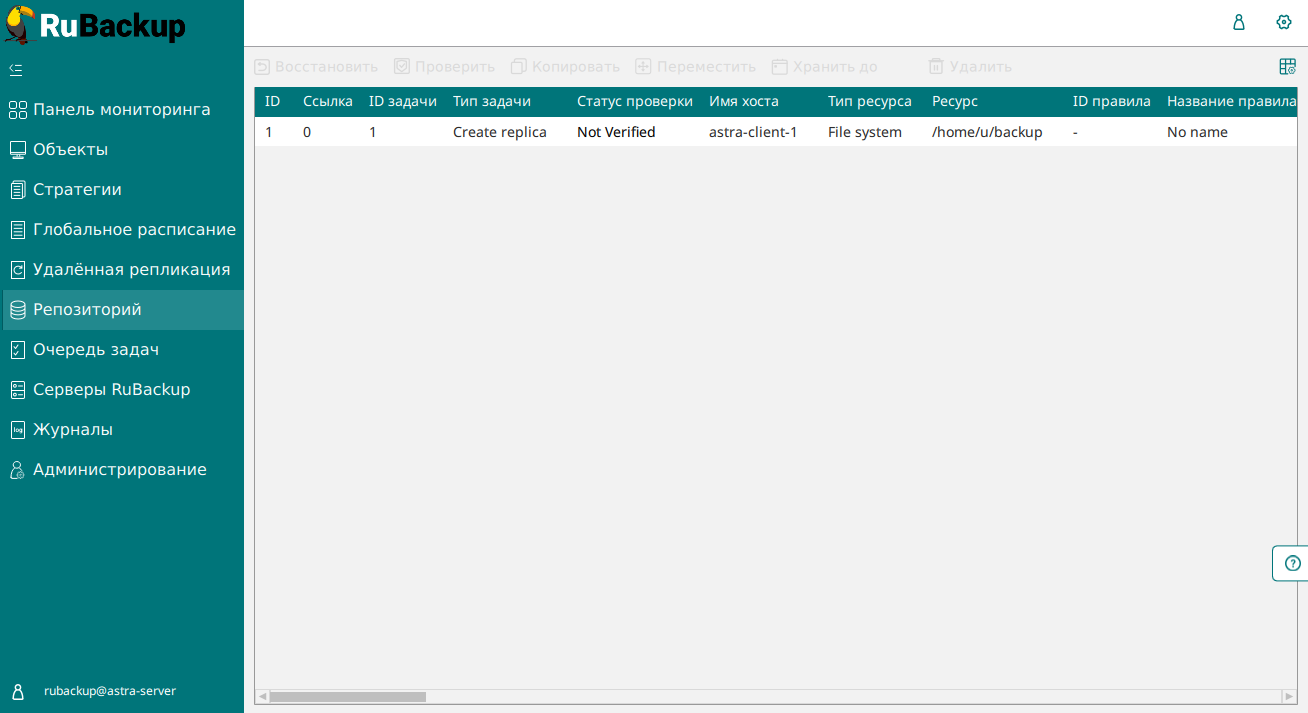Screen dimensions: 1308x713
Task: Open Стратегии in the sidebar
Action: (x=77, y=190)
